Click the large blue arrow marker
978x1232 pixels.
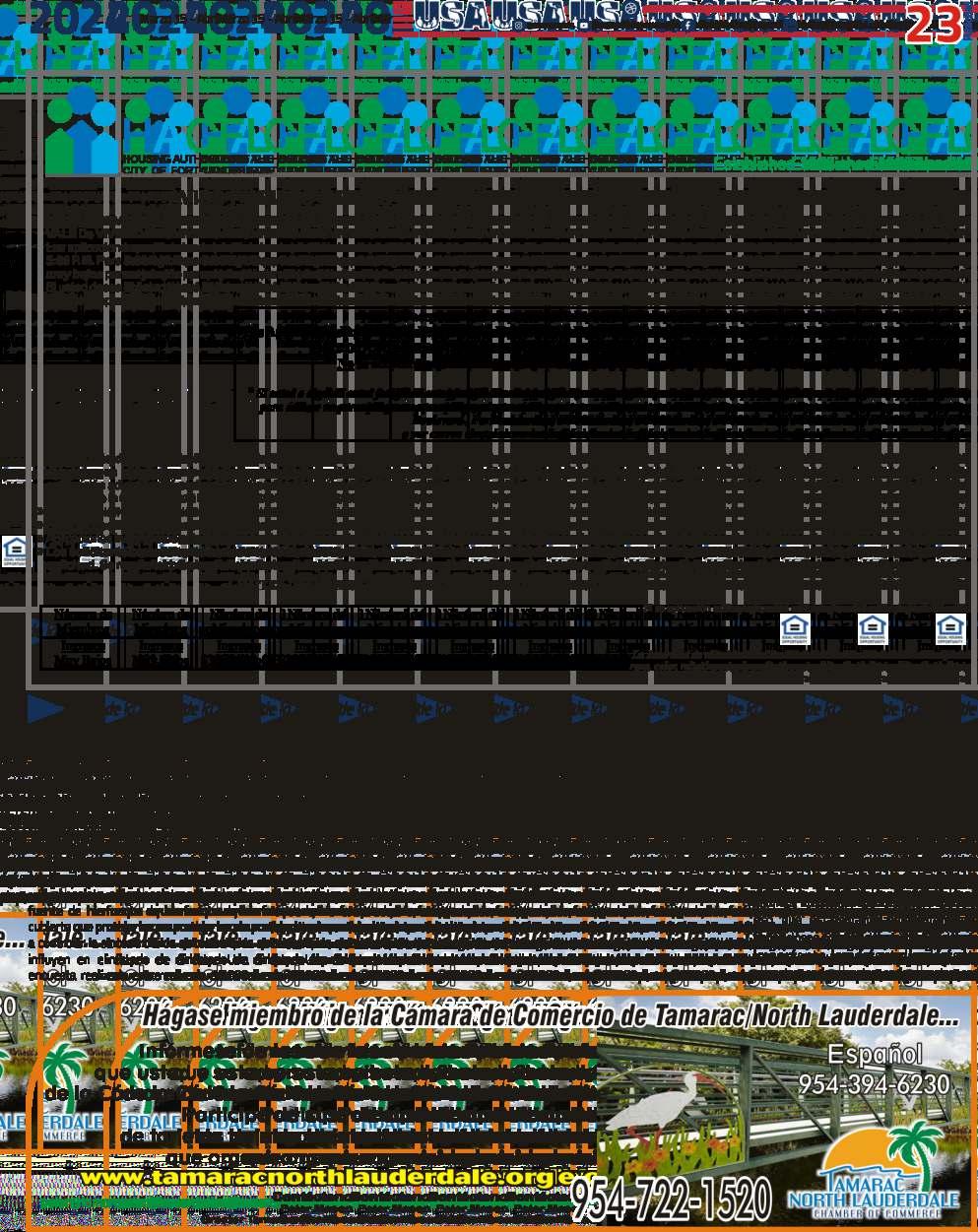click(x=44, y=709)
